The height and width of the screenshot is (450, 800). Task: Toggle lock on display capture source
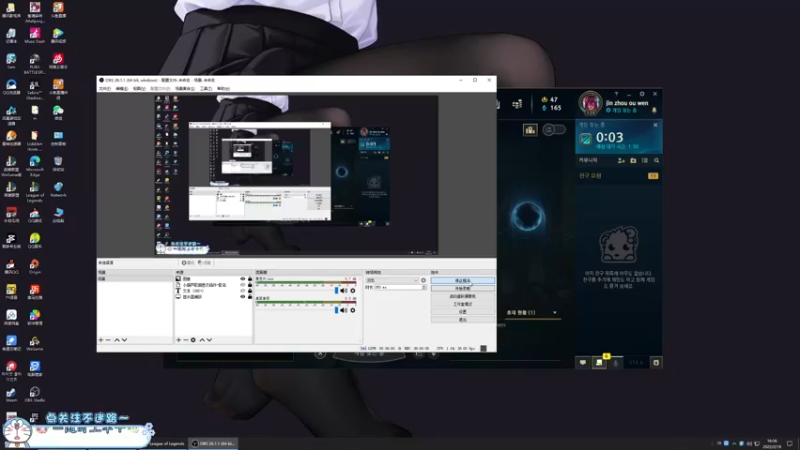[x=250, y=296]
